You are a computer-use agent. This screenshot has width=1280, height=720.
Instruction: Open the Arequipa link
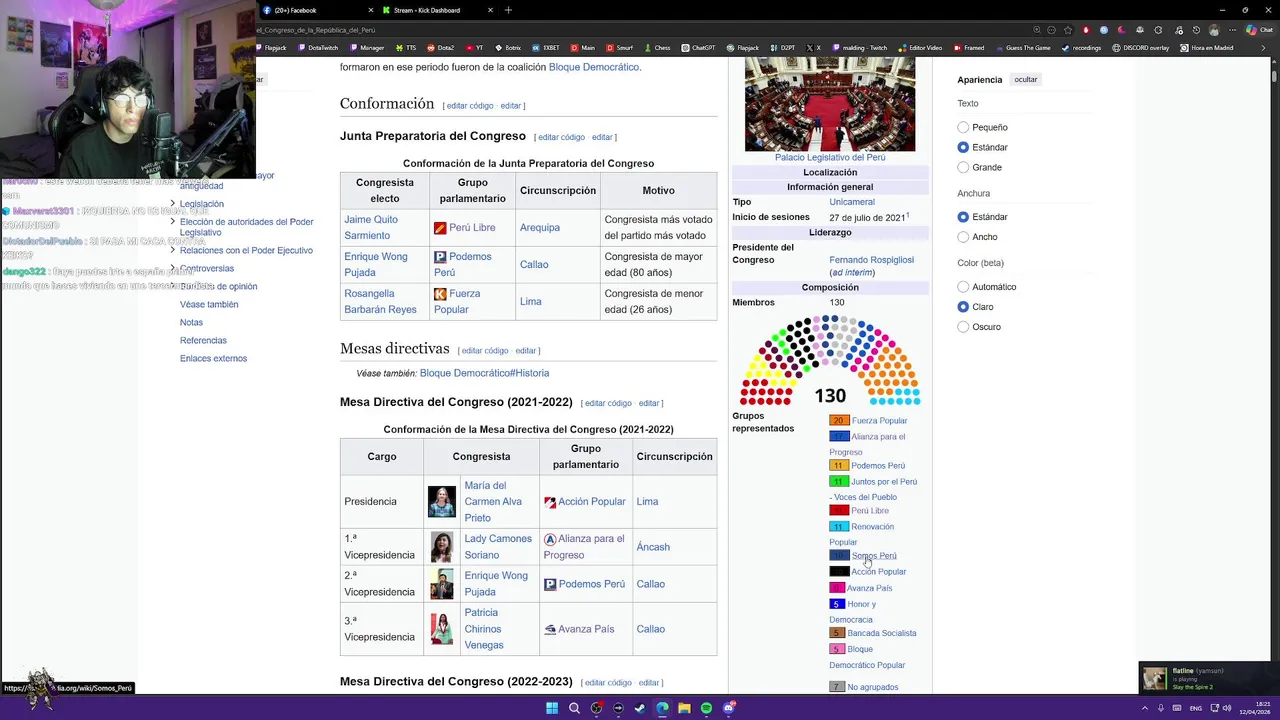tap(540, 228)
